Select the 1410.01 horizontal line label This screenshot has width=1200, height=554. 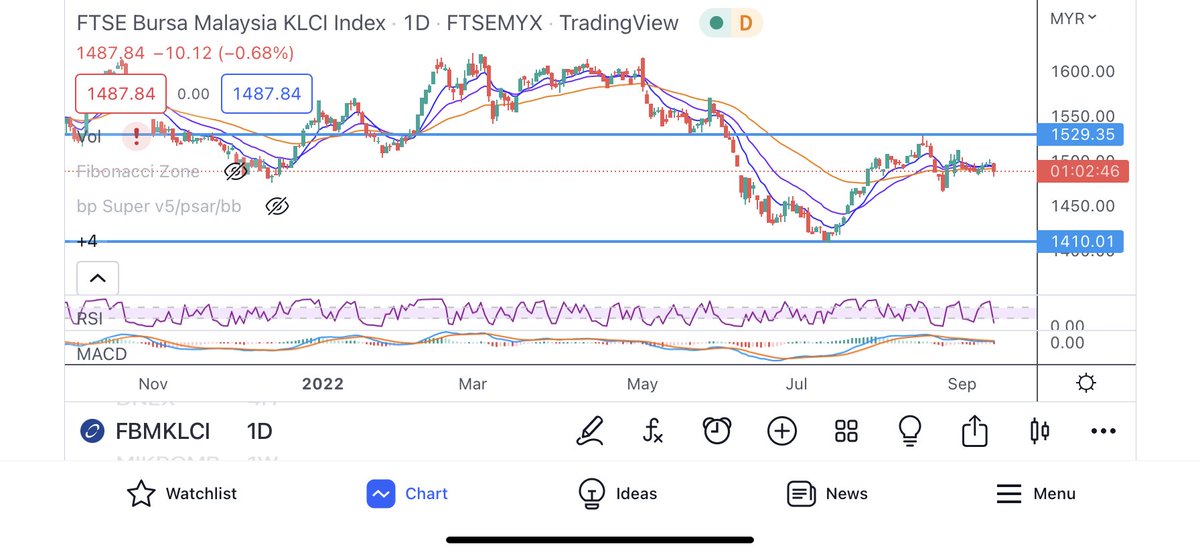pyautogui.click(x=1081, y=241)
